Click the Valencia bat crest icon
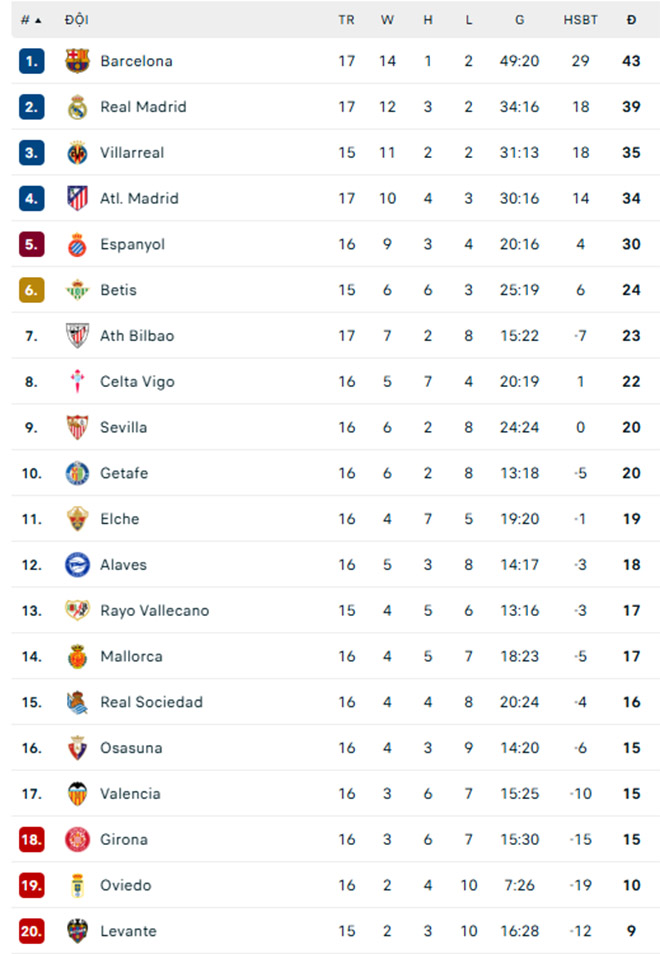The width and height of the screenshot is (660, 954). pos(77,793)
